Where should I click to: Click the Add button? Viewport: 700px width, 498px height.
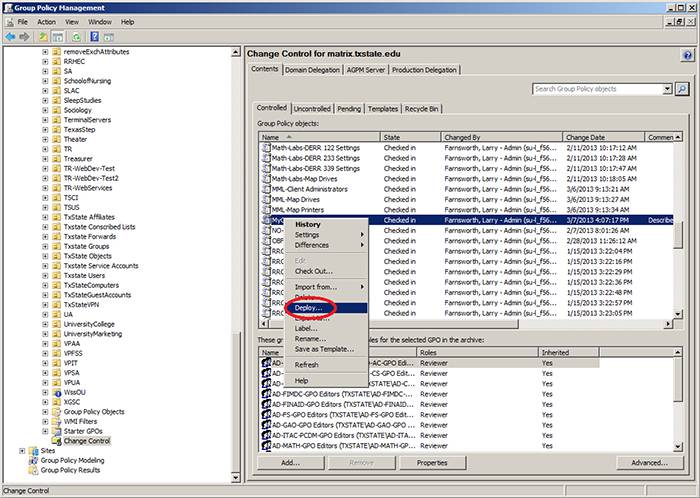click(x=290, y=463)
